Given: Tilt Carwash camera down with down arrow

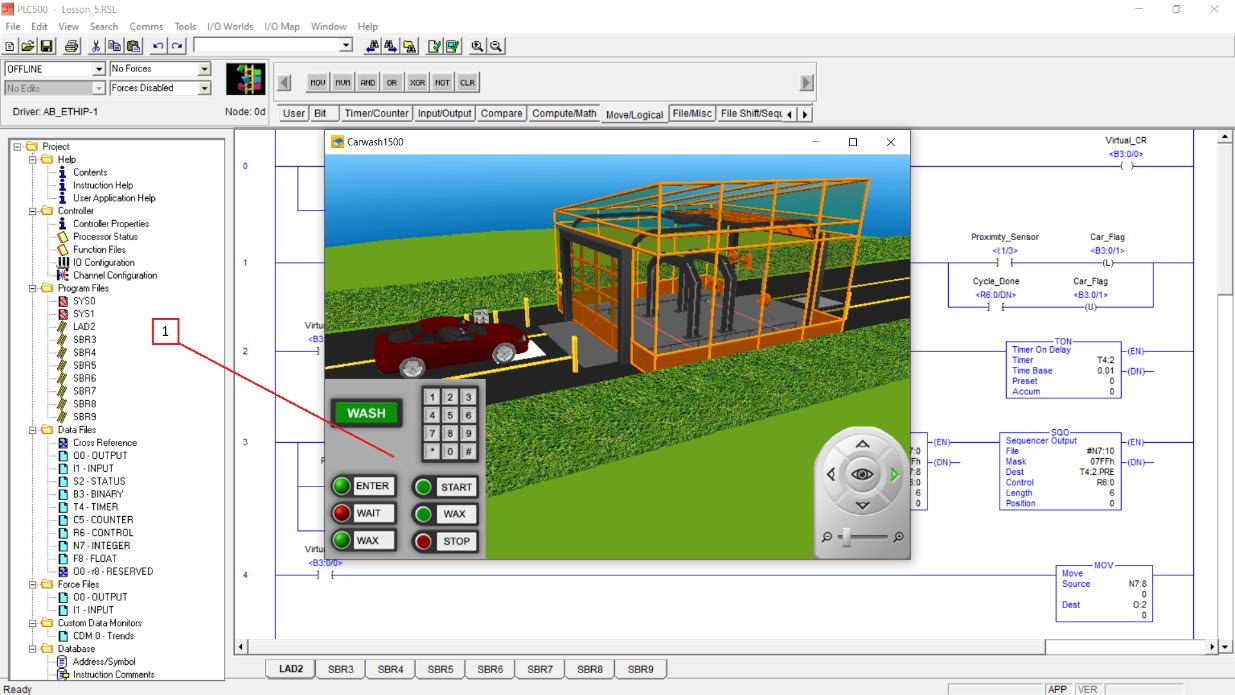Looking at the screenshot, I should [x=863, y=506].
